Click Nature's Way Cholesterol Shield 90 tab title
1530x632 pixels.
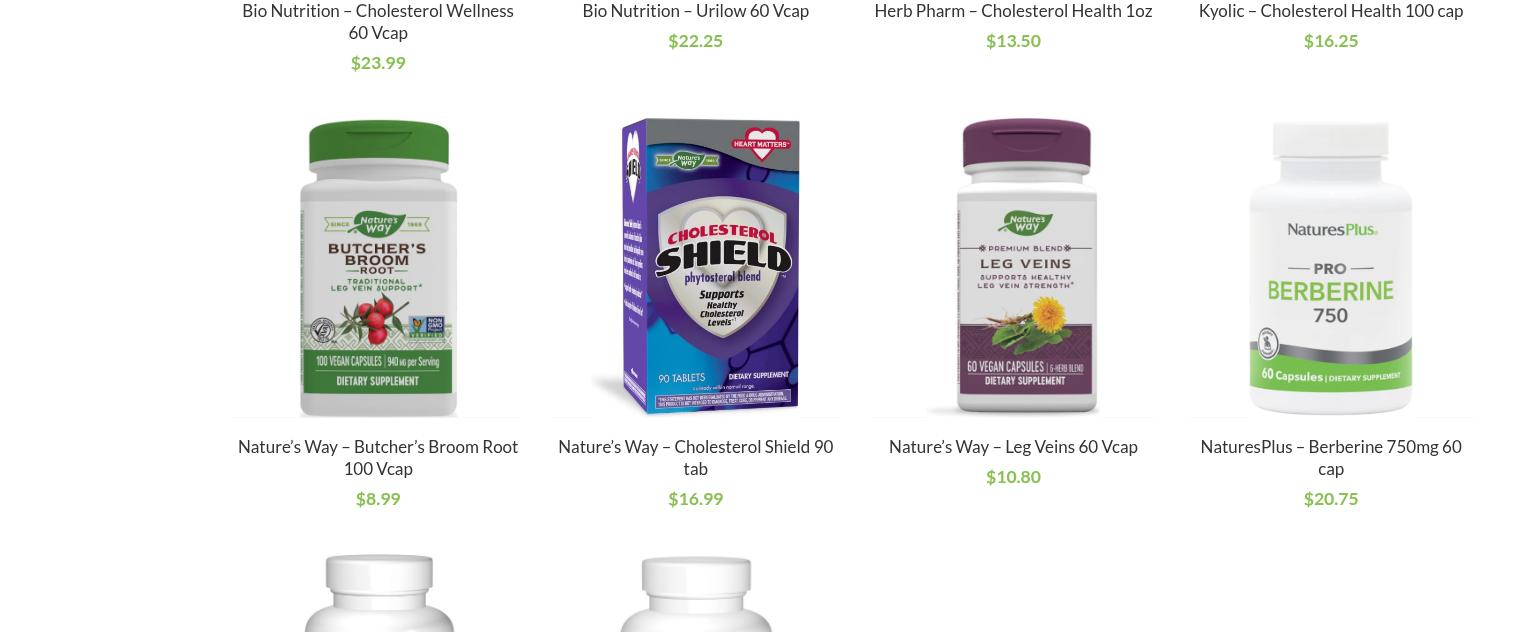pyautogui.click(x=695, y=458)
